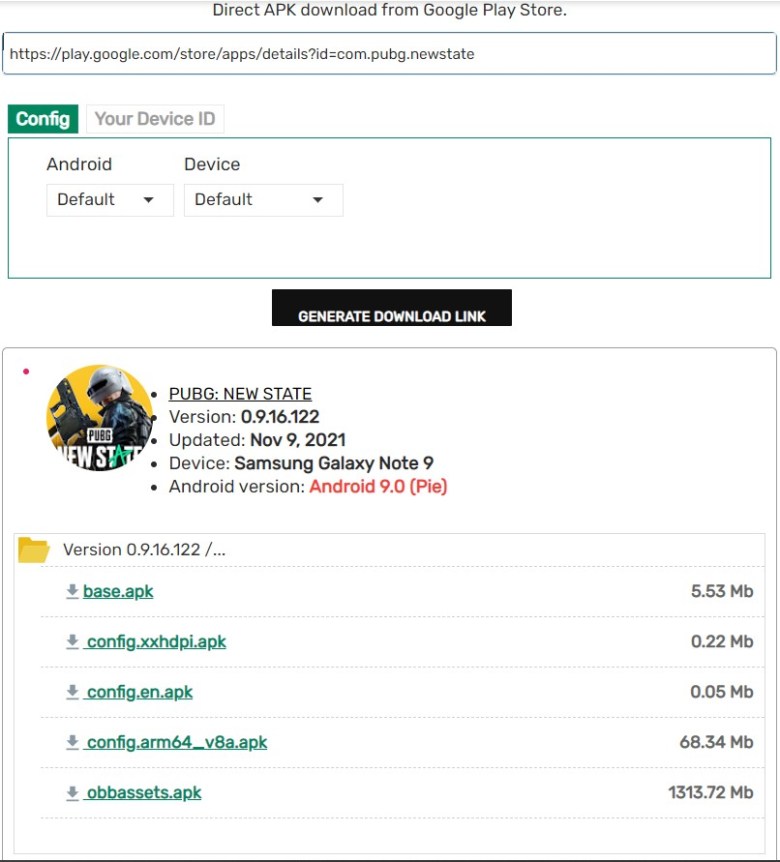Image resolution: width=780 pixels, height=862 pixels.
Task: Download config.xxhdpi.apk file link
Action: [156, 642]
